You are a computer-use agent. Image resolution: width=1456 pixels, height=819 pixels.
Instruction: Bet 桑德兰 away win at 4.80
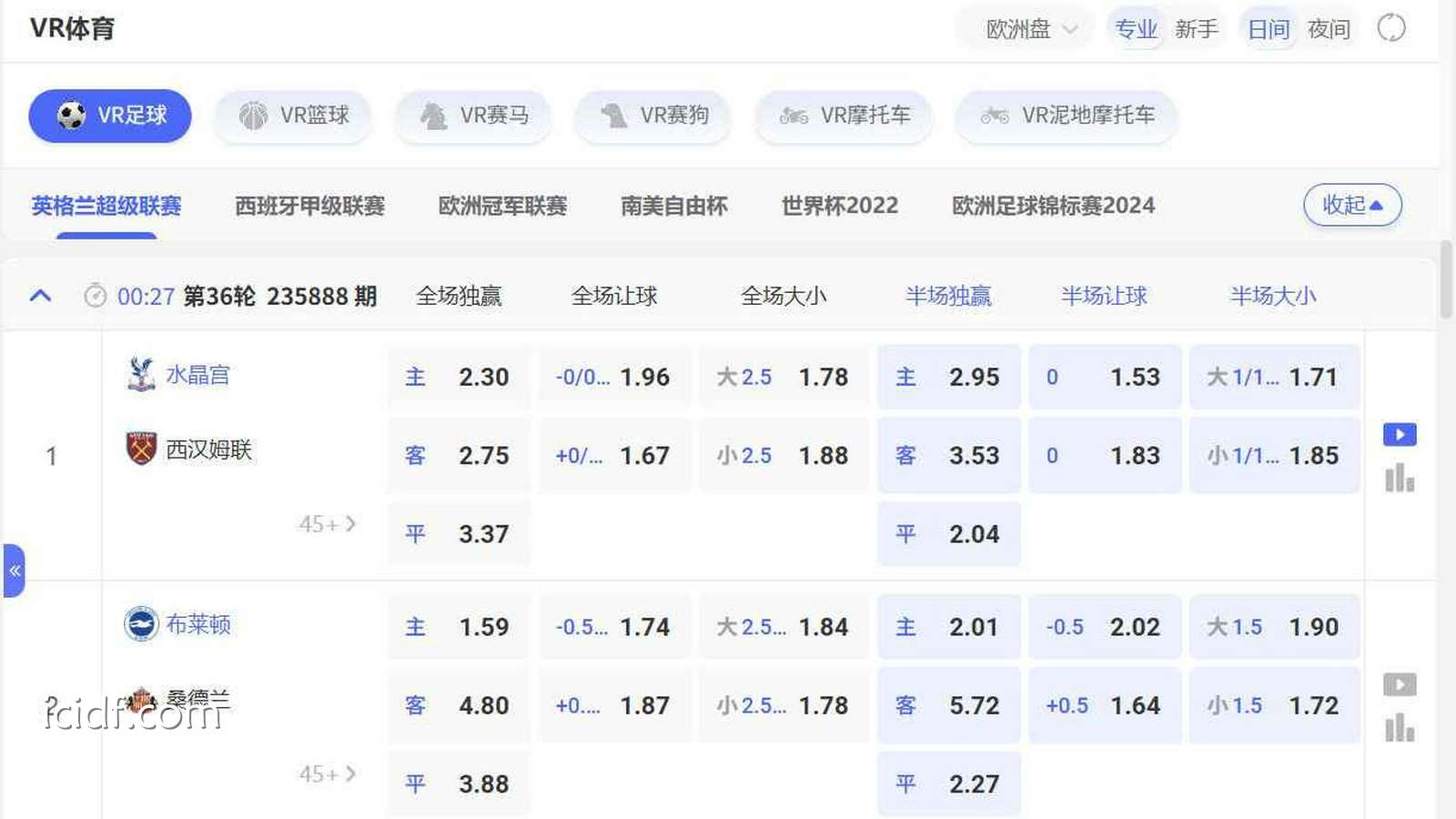459,705
